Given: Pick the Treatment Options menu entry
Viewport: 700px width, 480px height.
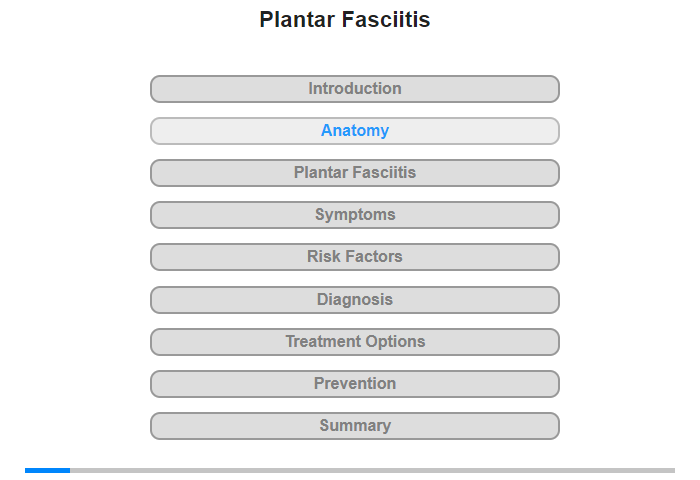Looking at the screenshot, I should pos(354,342).
